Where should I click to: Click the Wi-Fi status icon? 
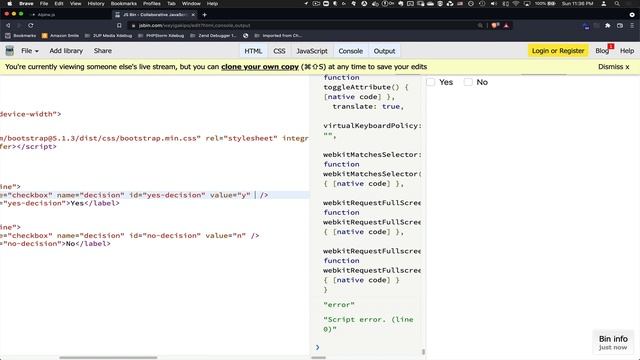click(516, 4)
